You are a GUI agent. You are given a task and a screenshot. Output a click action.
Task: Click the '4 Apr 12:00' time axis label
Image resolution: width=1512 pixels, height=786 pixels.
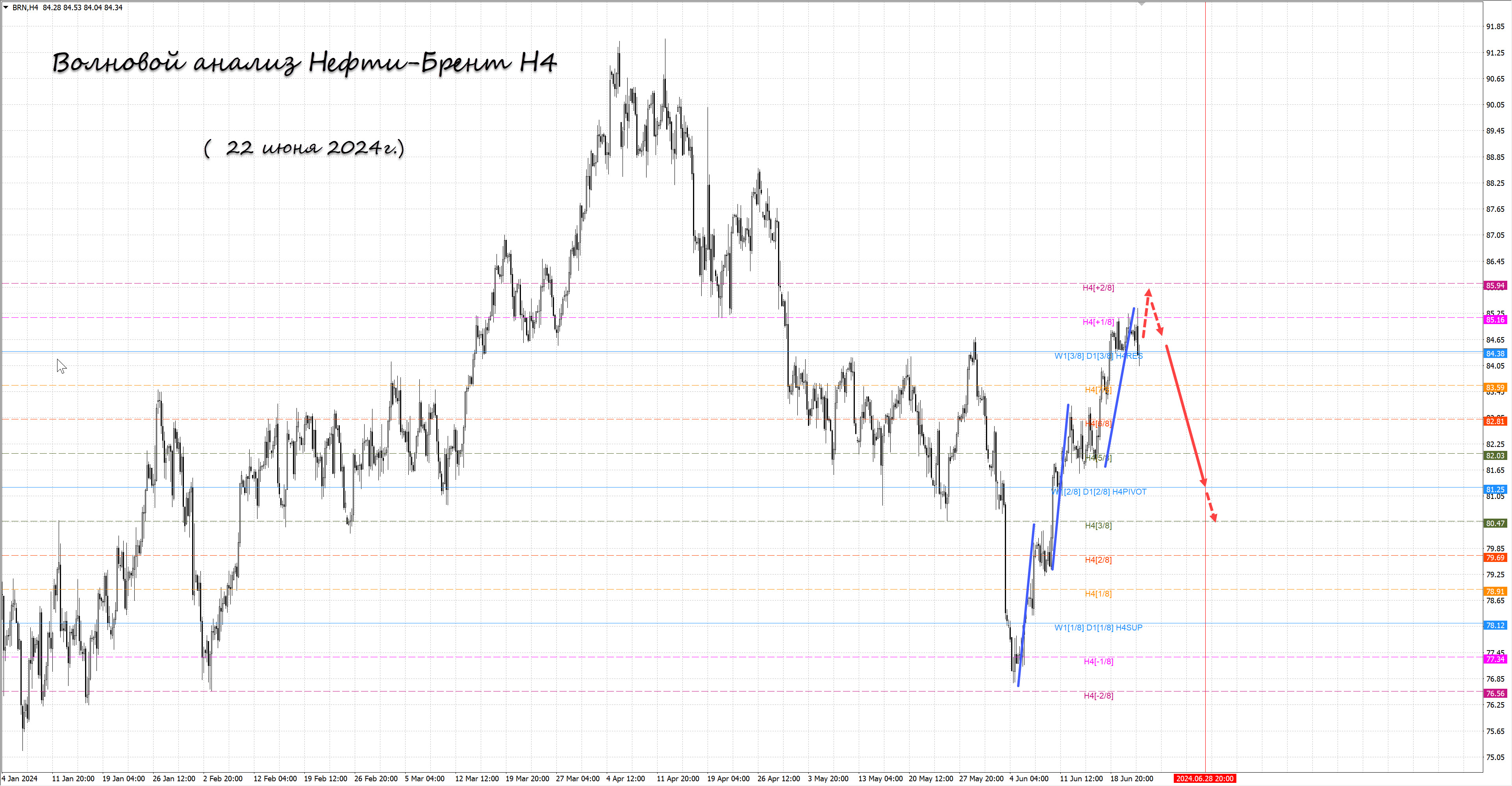click(625, 779)
